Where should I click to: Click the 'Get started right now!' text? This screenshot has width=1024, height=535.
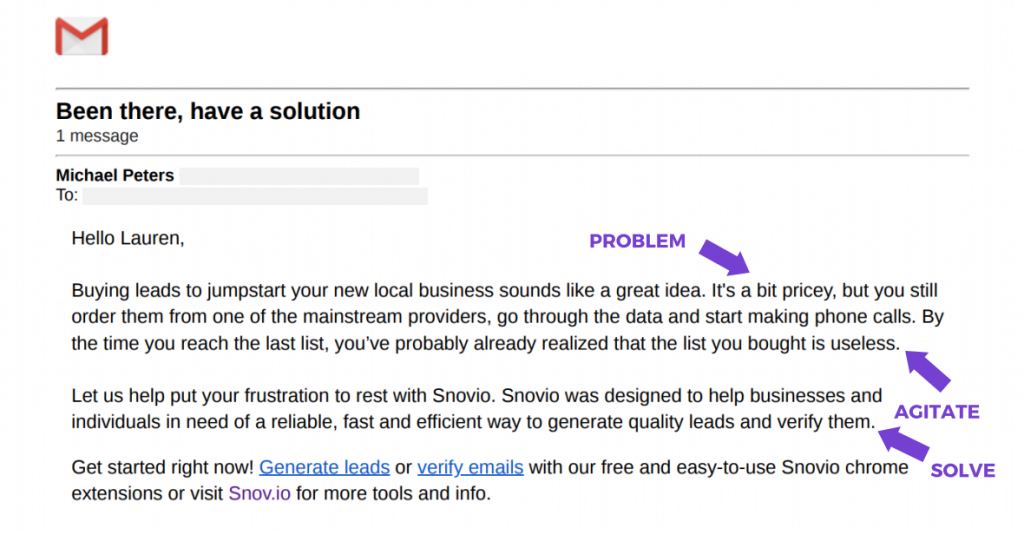click(x=162, y=467)
